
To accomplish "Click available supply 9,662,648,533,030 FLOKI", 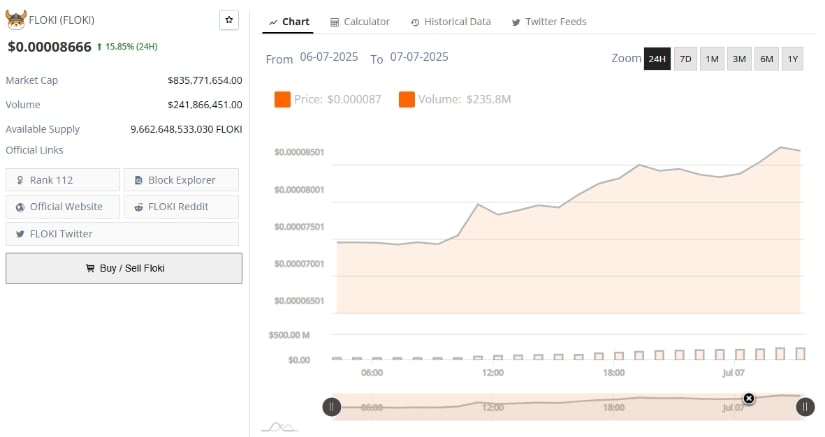I will (x=186, y=129).
